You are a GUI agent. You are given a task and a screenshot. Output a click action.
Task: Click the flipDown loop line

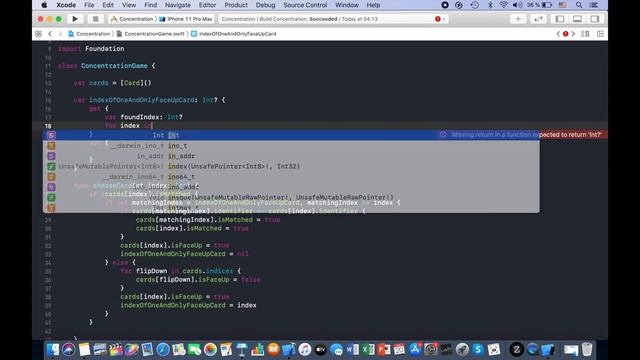(x=180, y=271)
